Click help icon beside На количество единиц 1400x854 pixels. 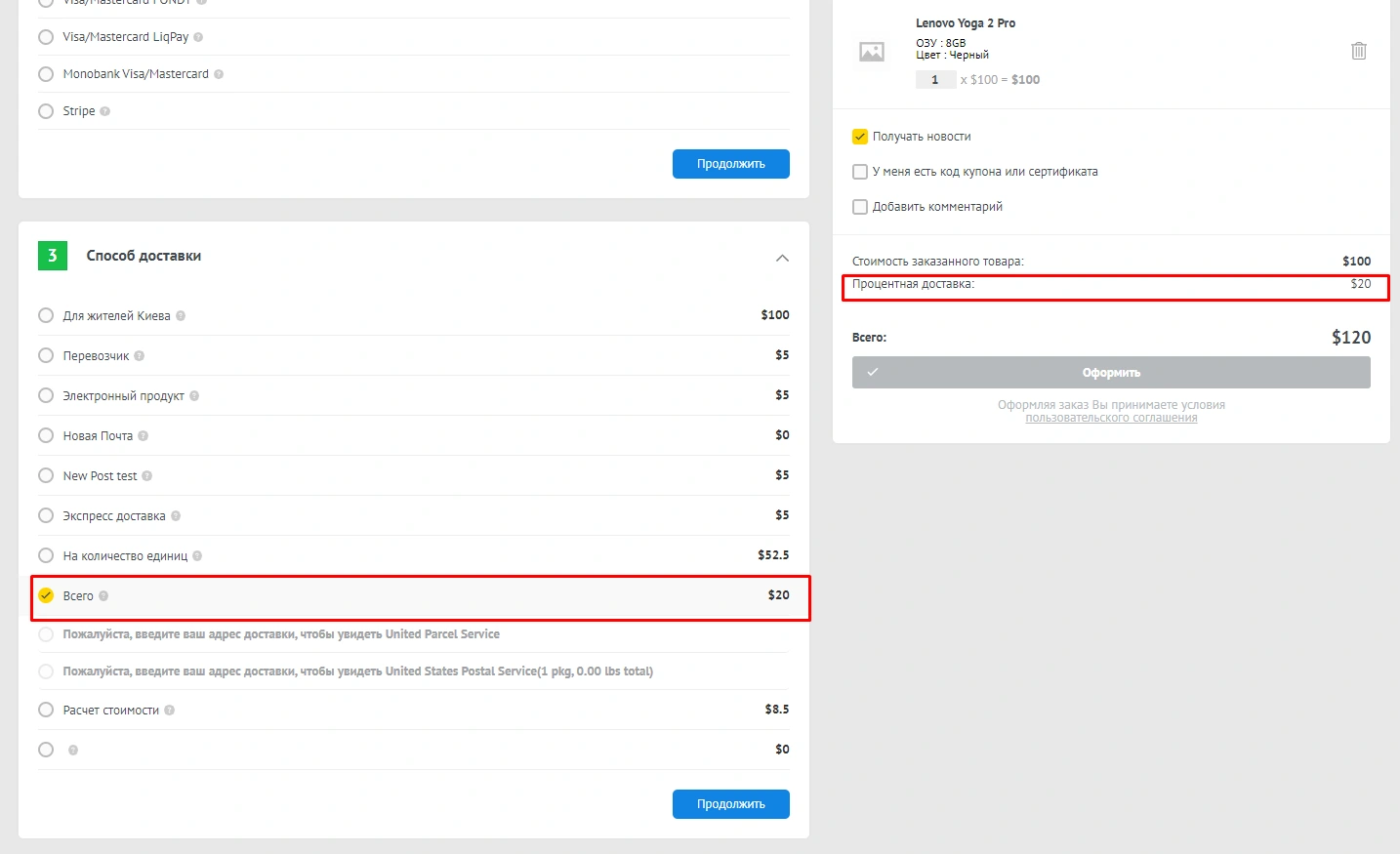(x=197, y=556)
